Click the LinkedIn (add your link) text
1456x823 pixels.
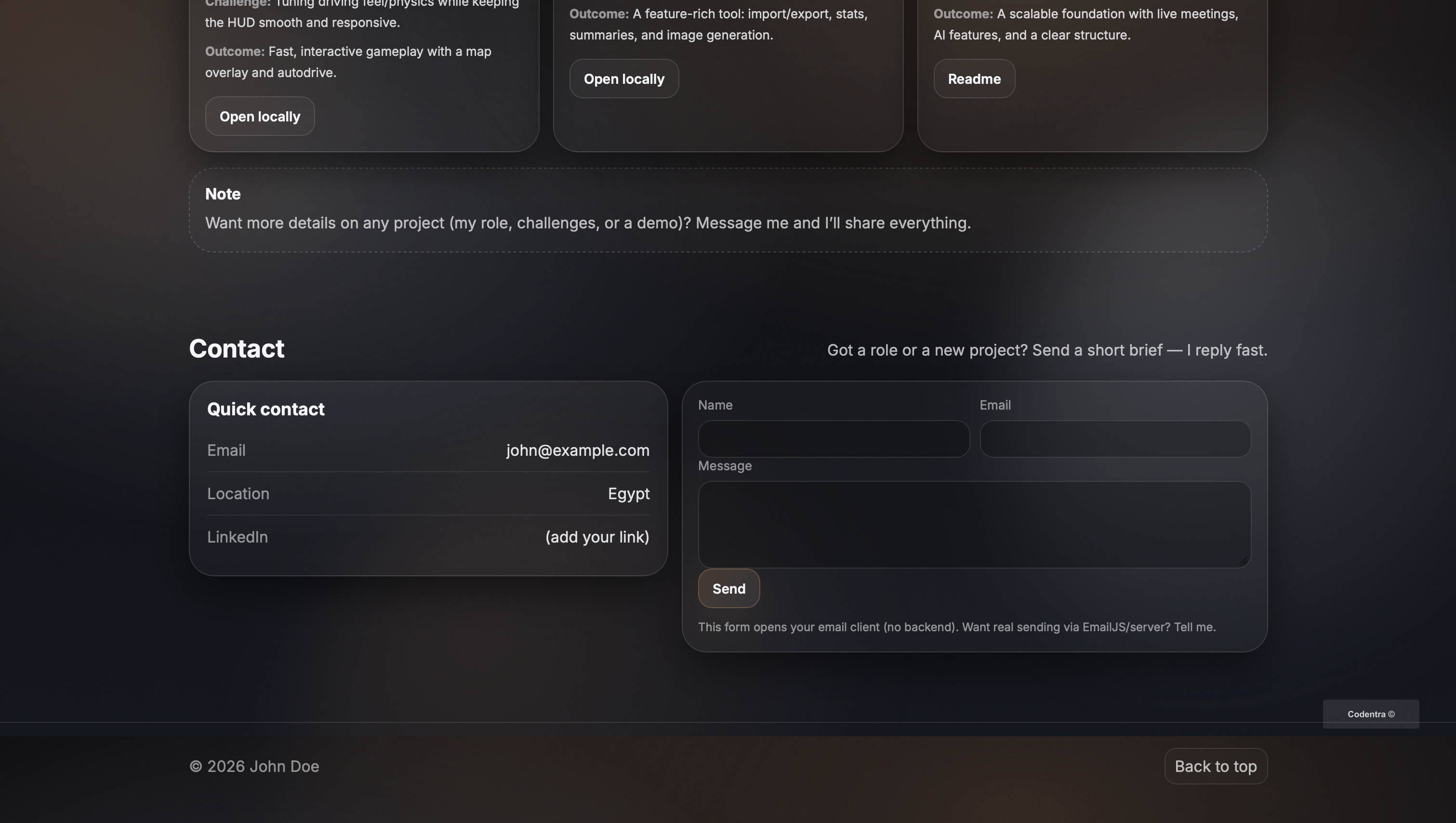point(597,537)
